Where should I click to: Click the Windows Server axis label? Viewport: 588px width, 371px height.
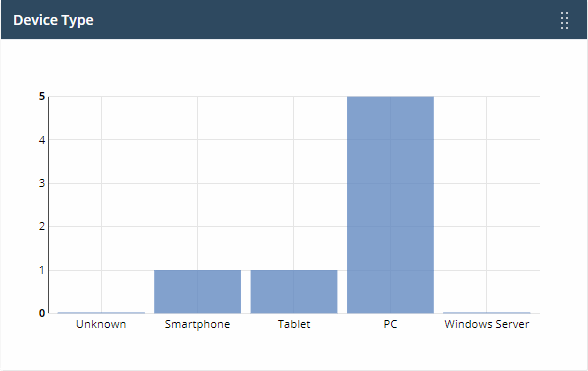coord(487,324)
